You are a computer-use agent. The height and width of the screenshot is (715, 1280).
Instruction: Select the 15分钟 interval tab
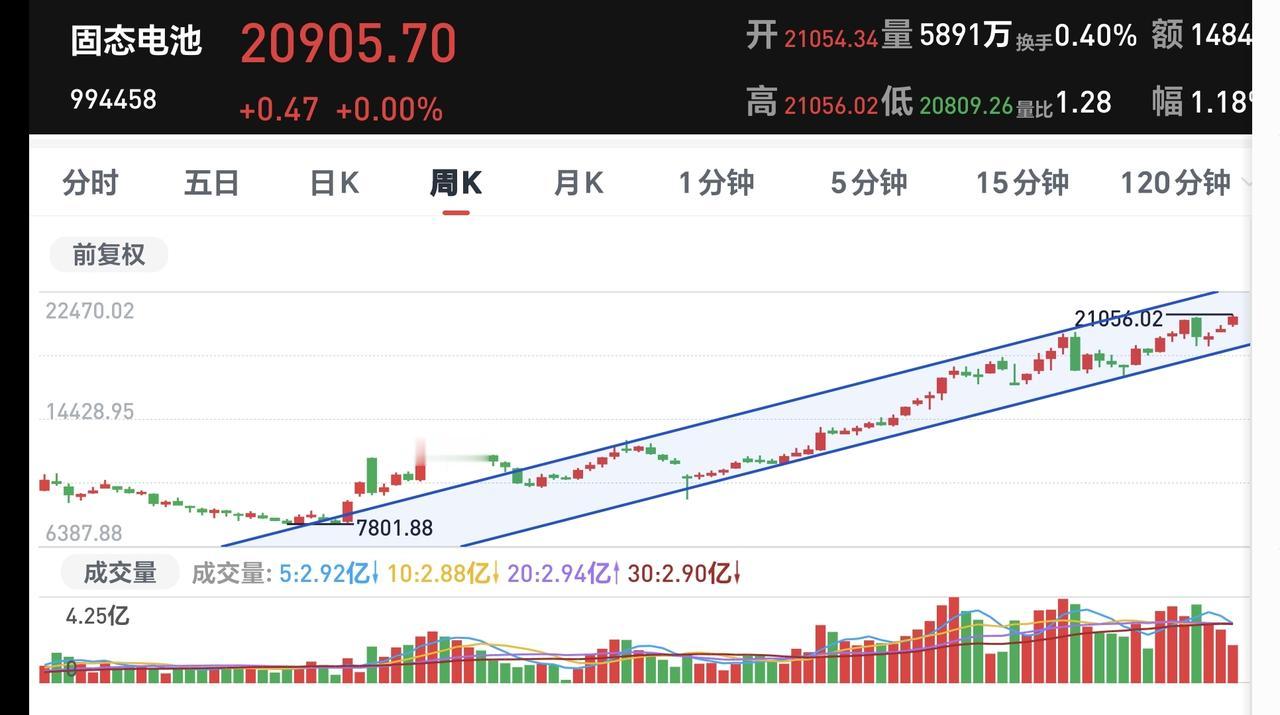tap(1022, 183)
